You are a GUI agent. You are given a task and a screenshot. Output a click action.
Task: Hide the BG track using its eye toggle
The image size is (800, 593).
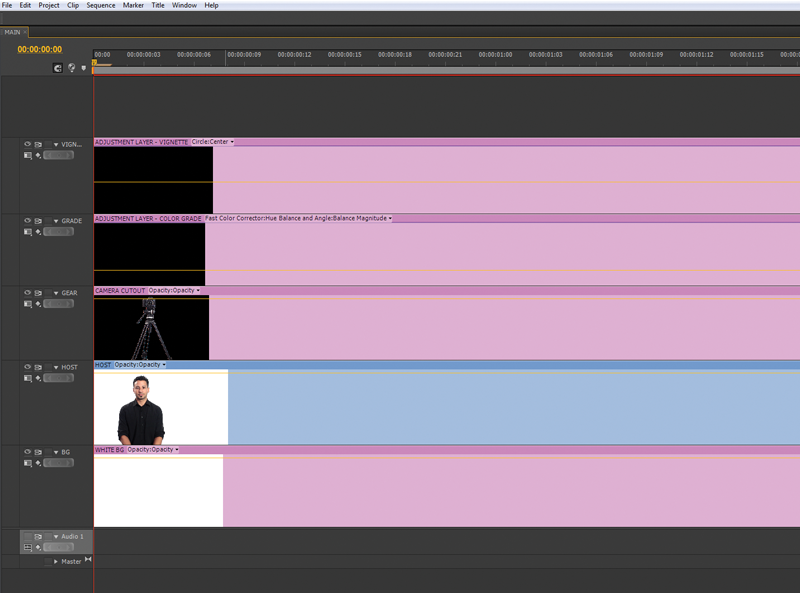tap(27, 452)
